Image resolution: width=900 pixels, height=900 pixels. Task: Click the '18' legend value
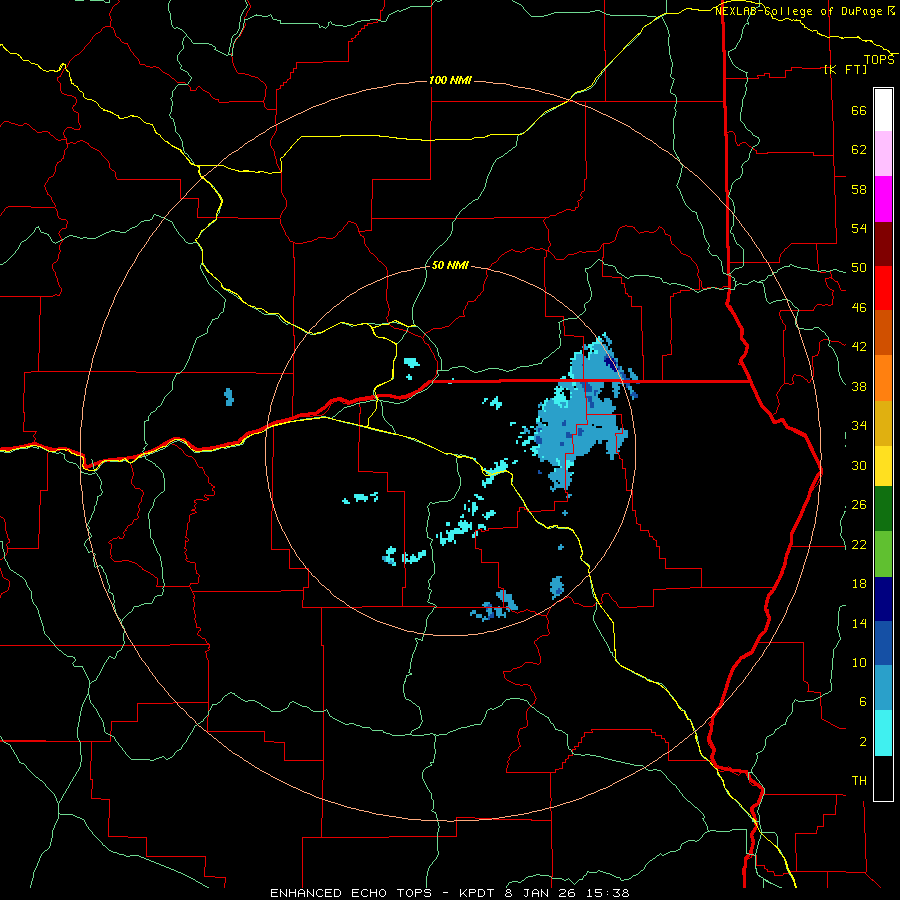click(x=859, y=584)
